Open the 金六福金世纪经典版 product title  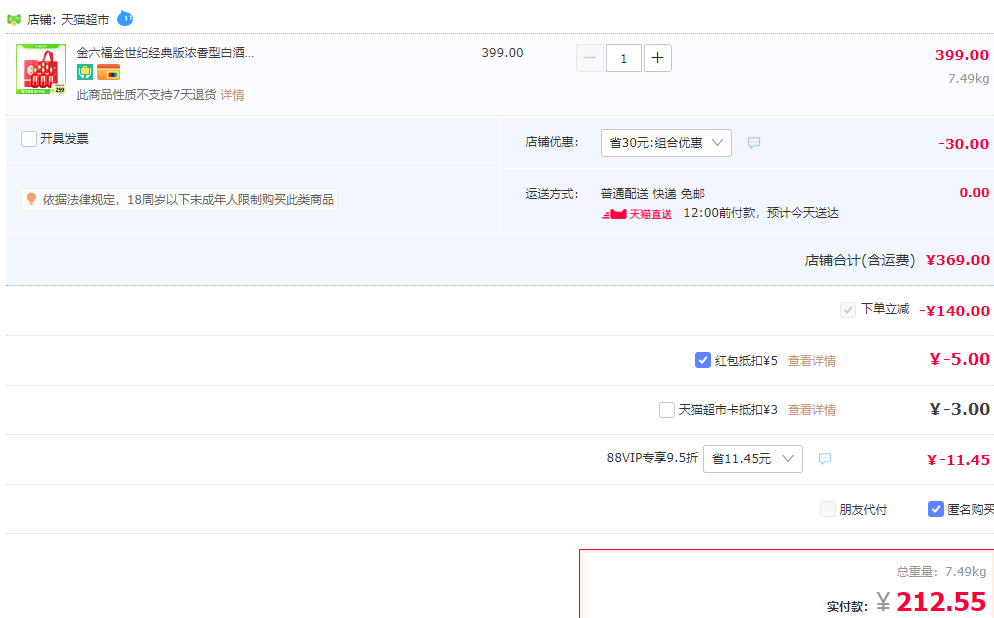click(165, 53)
